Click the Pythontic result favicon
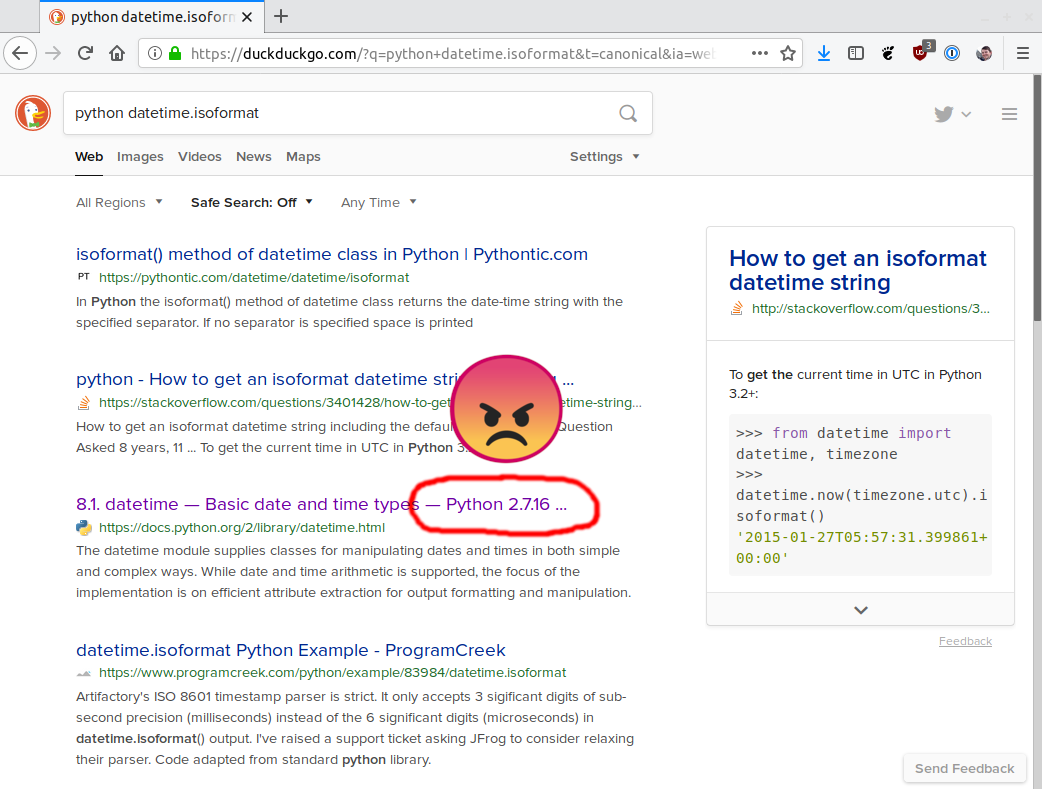The image size is (1042, 789). (84, 277)
